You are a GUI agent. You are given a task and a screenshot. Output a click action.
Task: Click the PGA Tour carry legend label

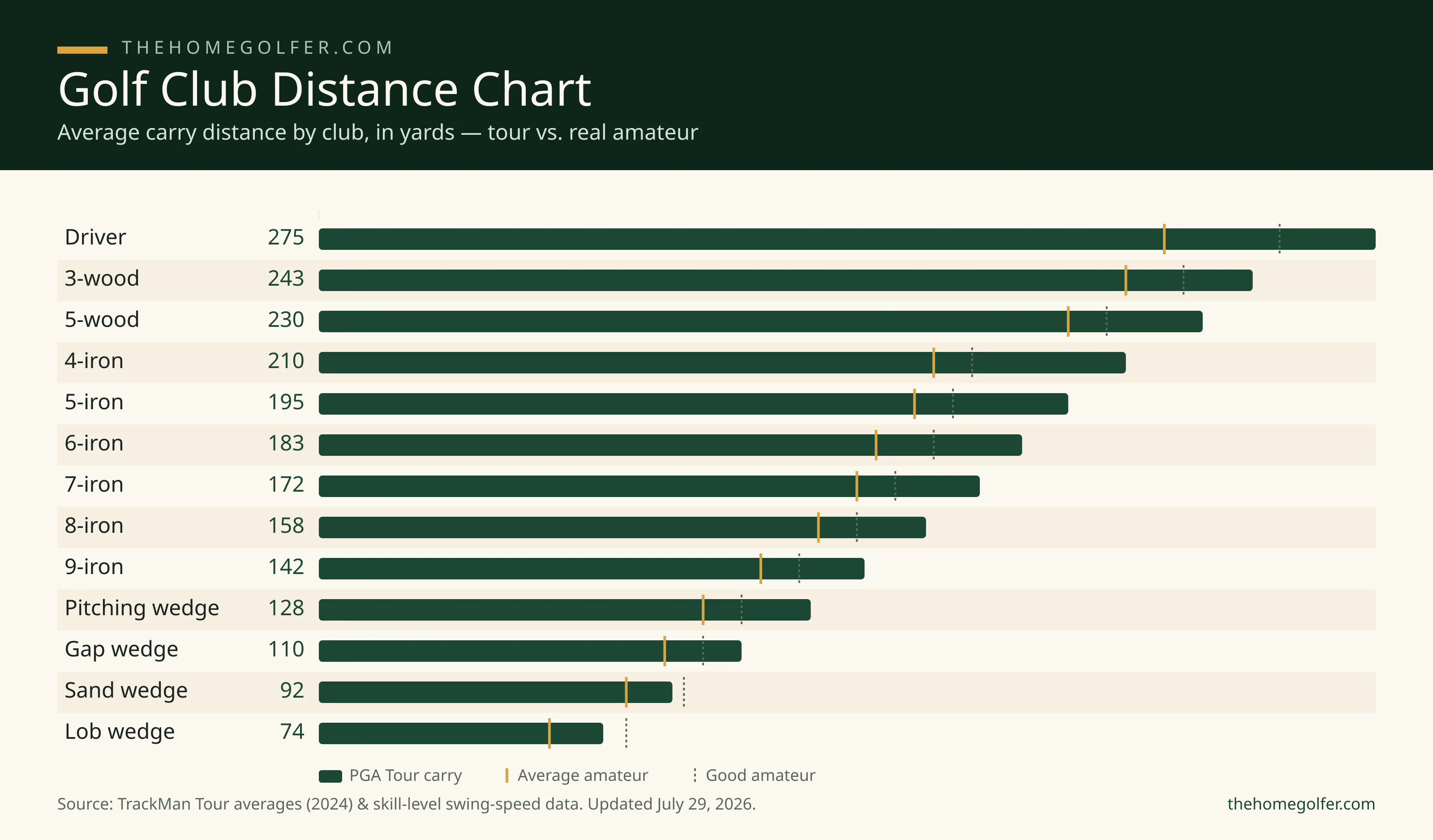[x=405, y=776]
